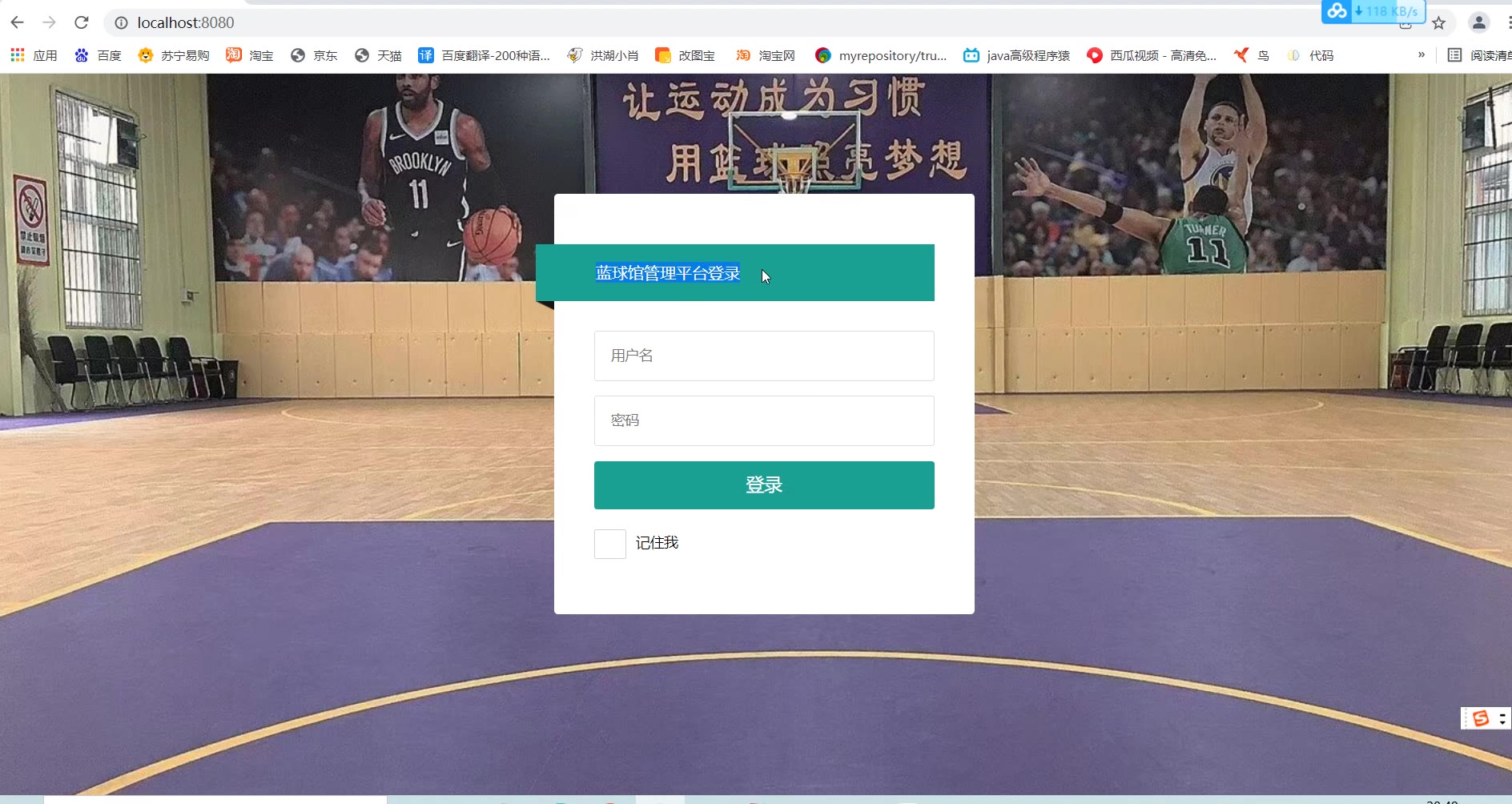Click the 蓝球馆管理平台登录 heading text
Screen dimensions: 1512x804
(668, 273)
